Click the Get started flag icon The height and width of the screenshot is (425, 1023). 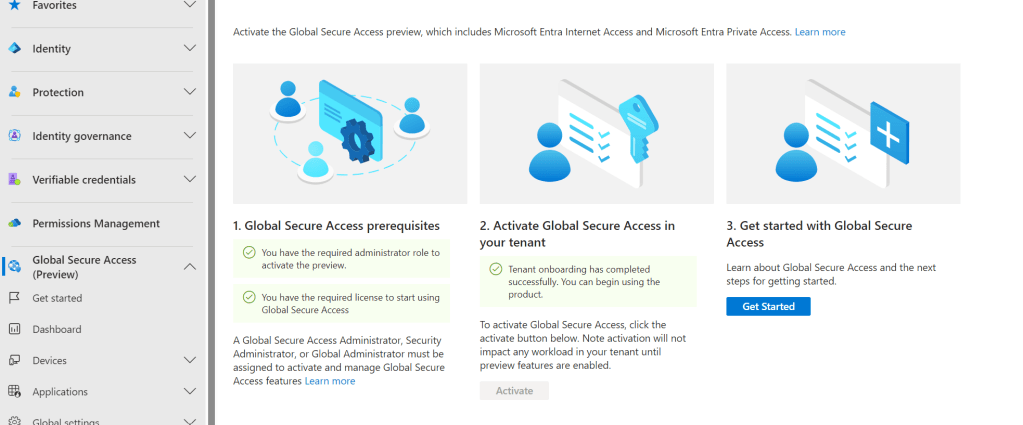[x=15, y=298]
